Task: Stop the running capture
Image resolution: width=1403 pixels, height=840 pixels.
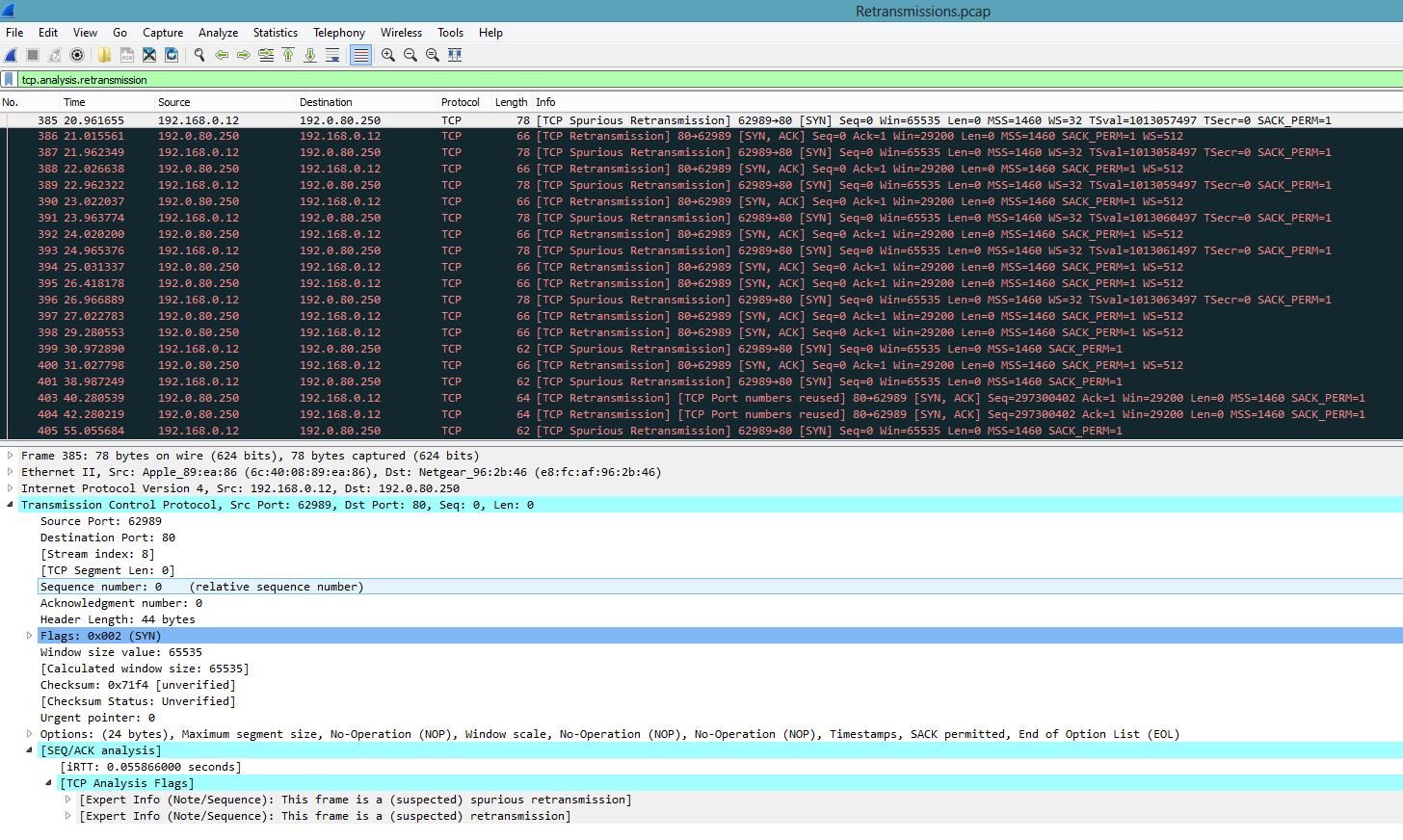Action: [x=33, y=55]
